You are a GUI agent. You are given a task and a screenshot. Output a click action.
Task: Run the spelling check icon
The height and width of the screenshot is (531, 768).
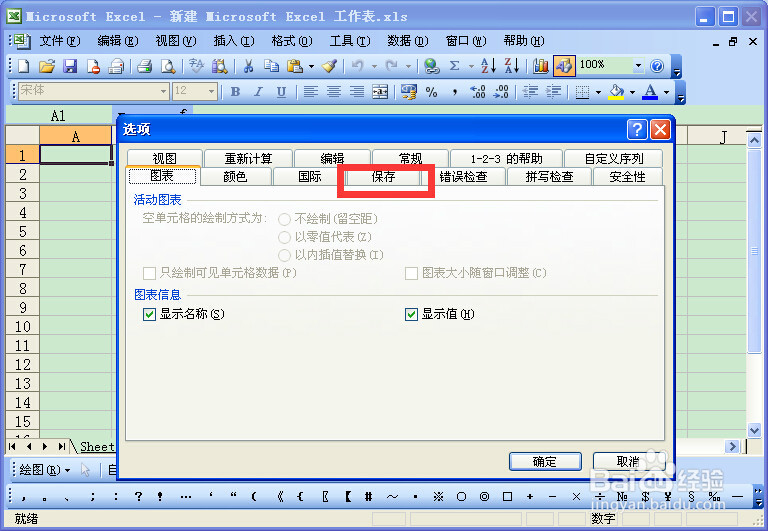point(196,66)
